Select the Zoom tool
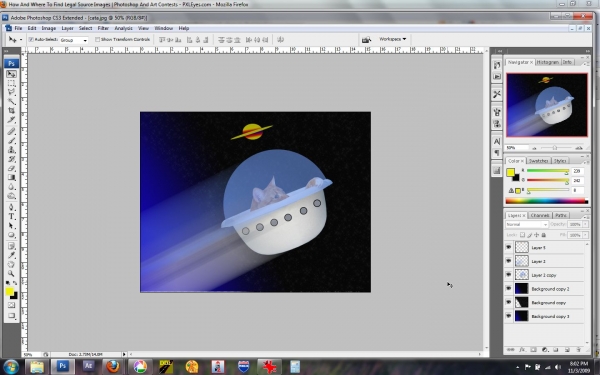The image size is (600, 375). [x=11, y=274]
